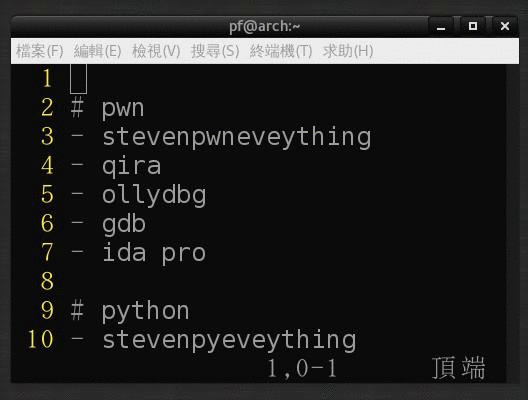Click the cursor block on line 1

pos(78,79)
